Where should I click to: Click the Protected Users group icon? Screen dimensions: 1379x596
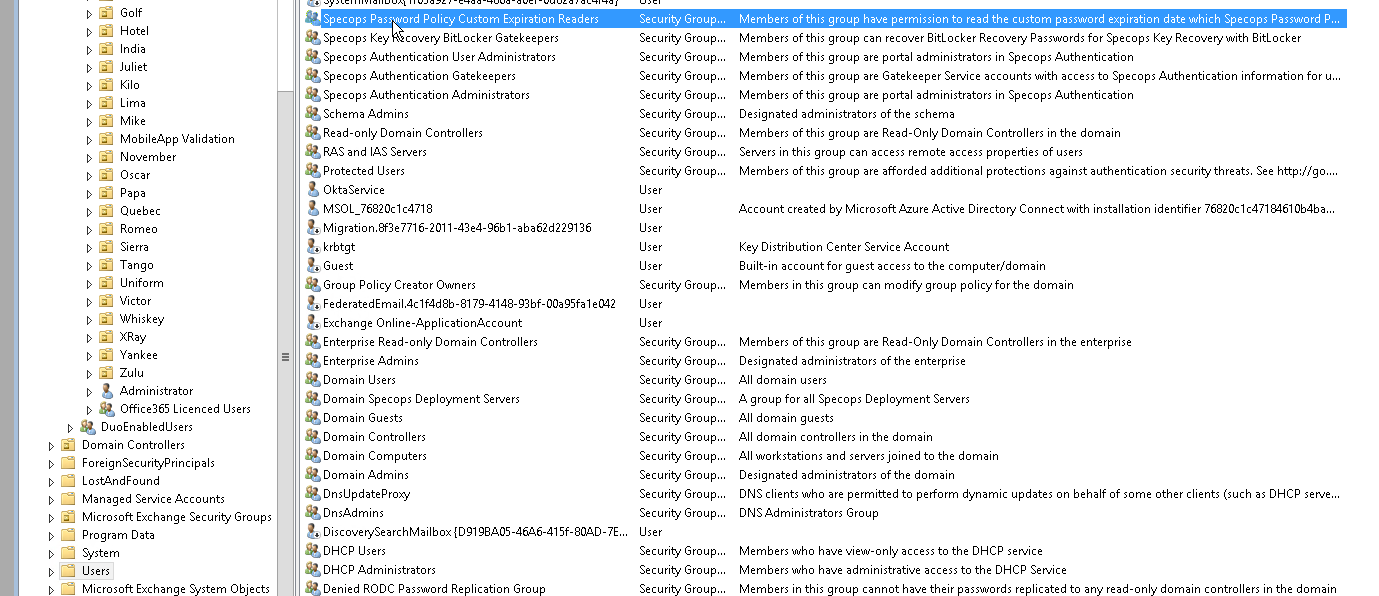312,171
